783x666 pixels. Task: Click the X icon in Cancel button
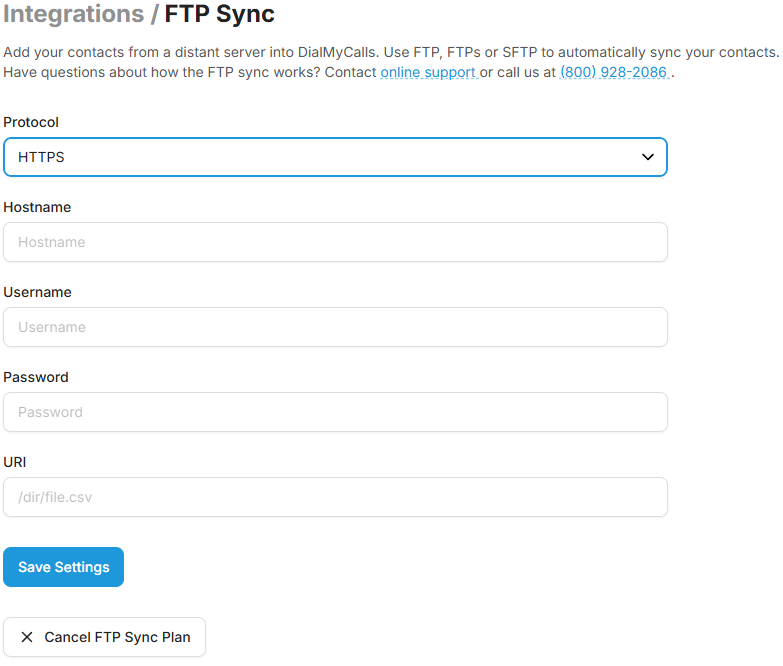(26, 637)
